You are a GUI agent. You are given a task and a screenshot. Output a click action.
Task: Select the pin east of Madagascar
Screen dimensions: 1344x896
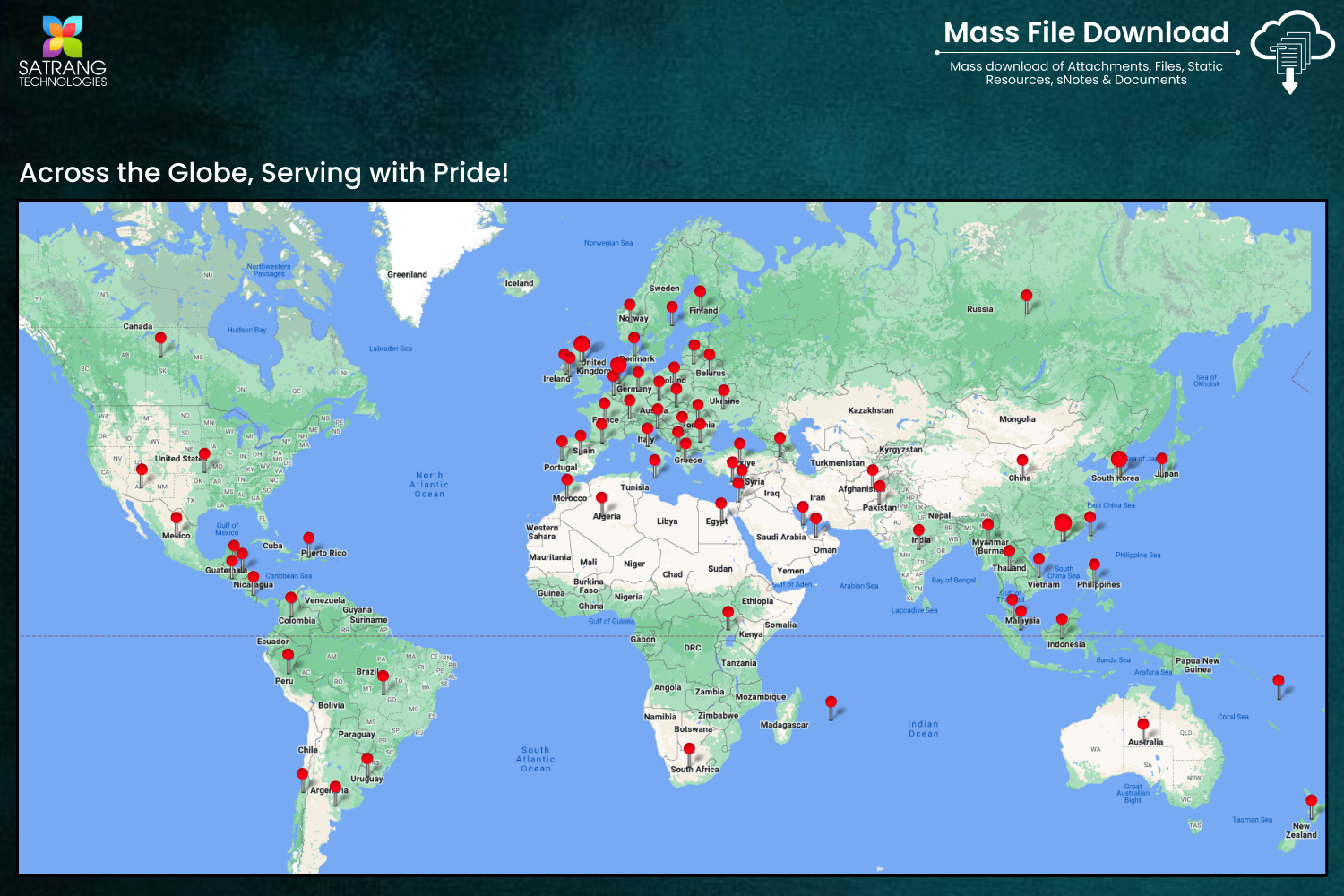pyautogui.click(x=831, y=703)
